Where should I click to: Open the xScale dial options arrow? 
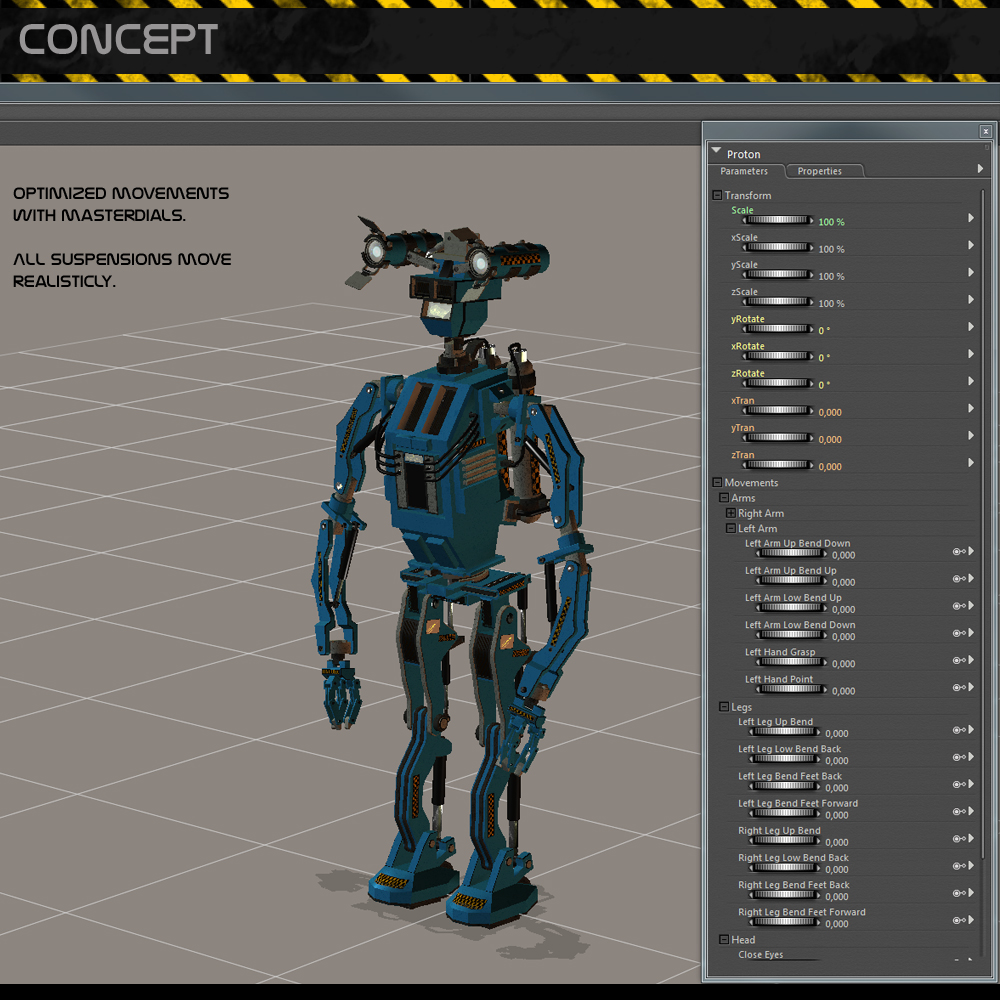pyautogui.click(x=971, y=246)
